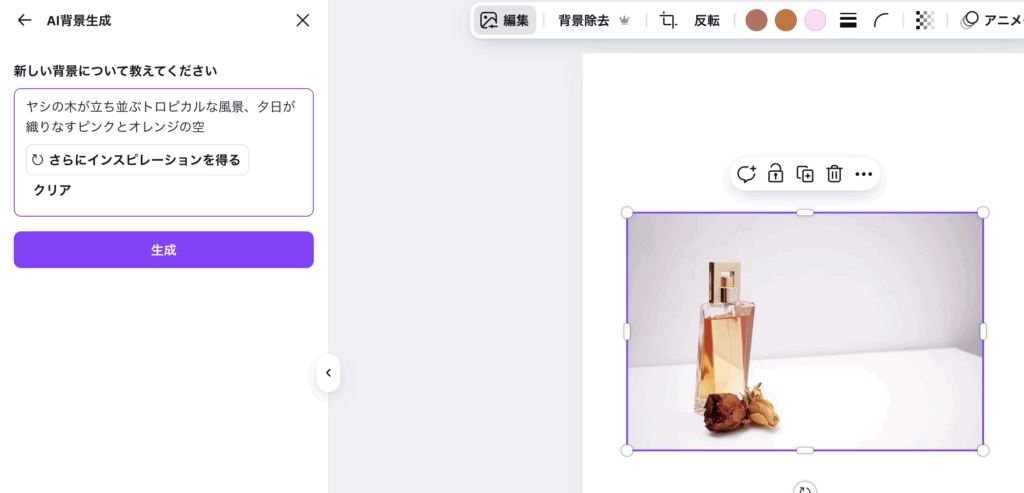Image resolution: width=1024 pixels, height=493 pixels.
Task: Open the アニメート animation option
Action: point(990,20)
